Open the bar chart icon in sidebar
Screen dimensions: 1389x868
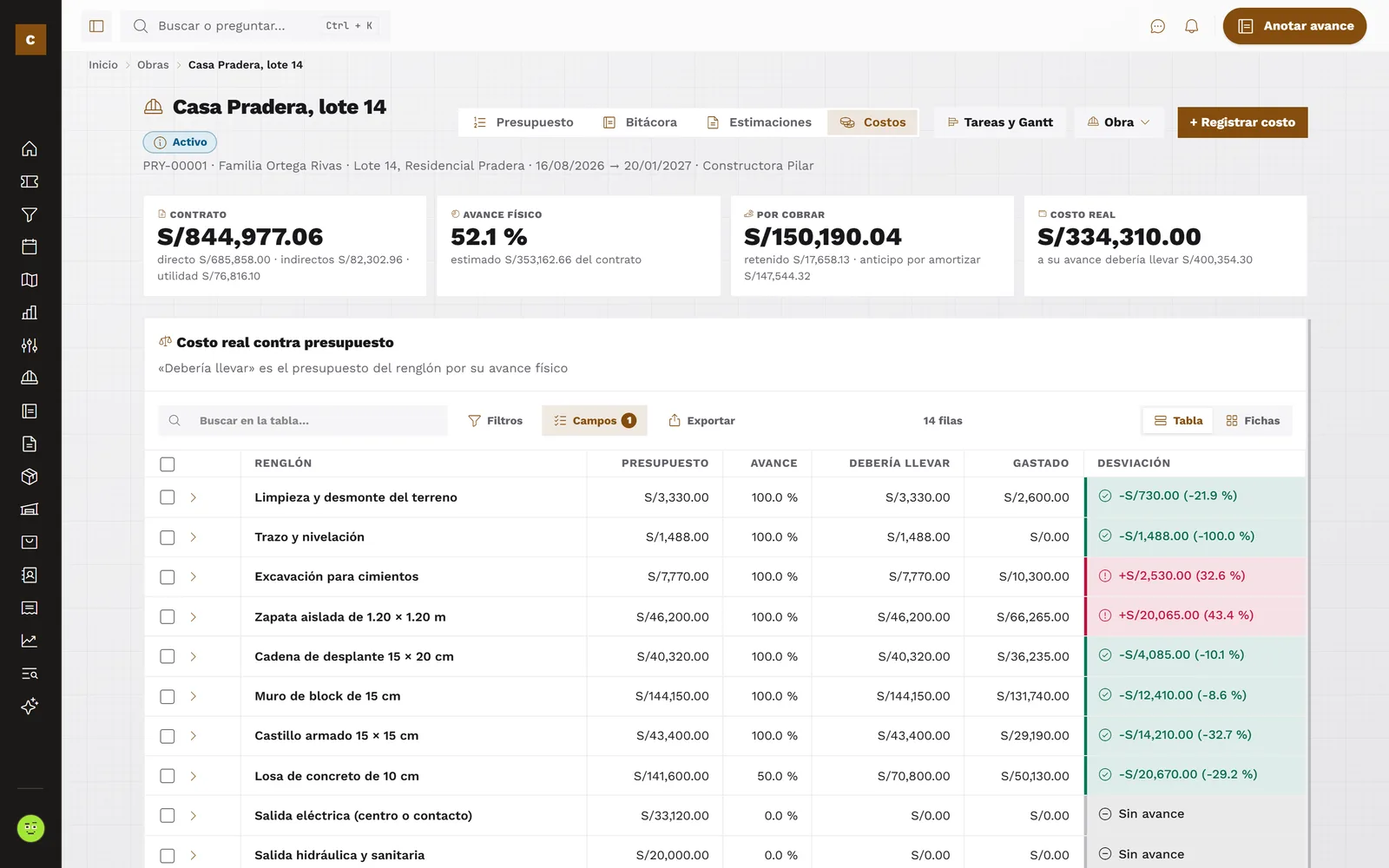coord(30,312)
